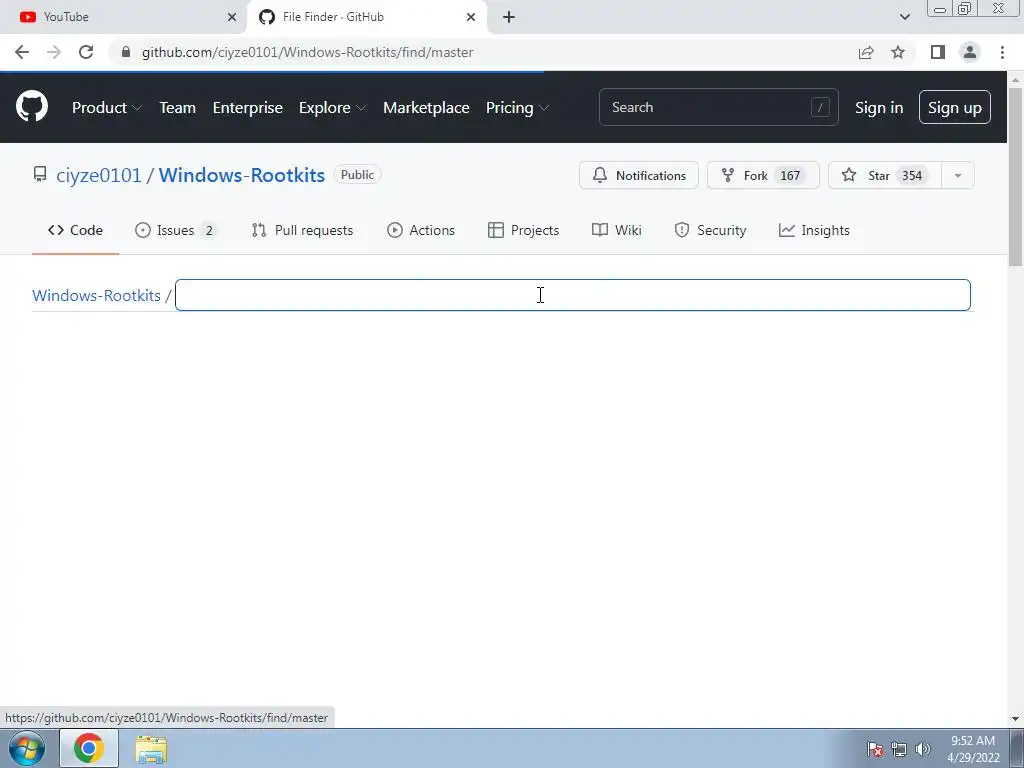Viewport: 1024px width, 768px height.
Task: Expand the Pricing menu
Action: pyautogui.click(x=517, y=108)
